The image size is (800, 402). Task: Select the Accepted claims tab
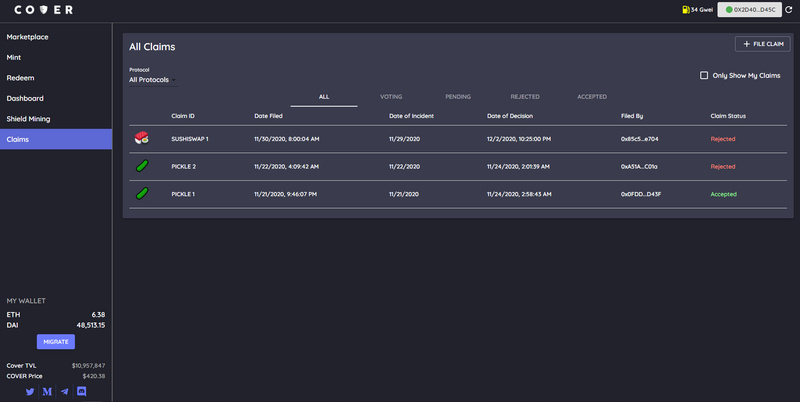tap(592, 96)
